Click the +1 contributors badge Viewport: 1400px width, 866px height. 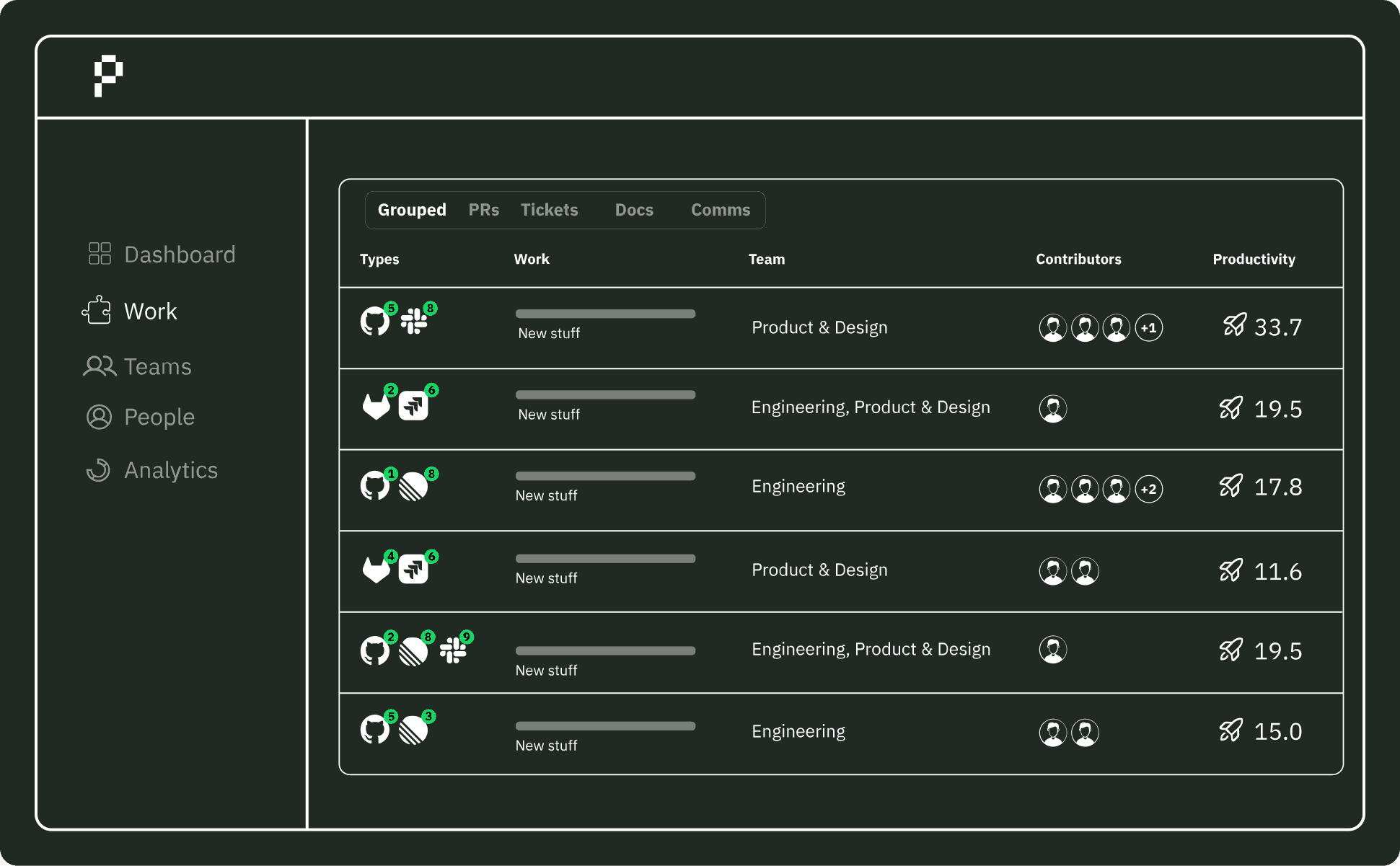pyautogui.click(x=1148, y=327)
